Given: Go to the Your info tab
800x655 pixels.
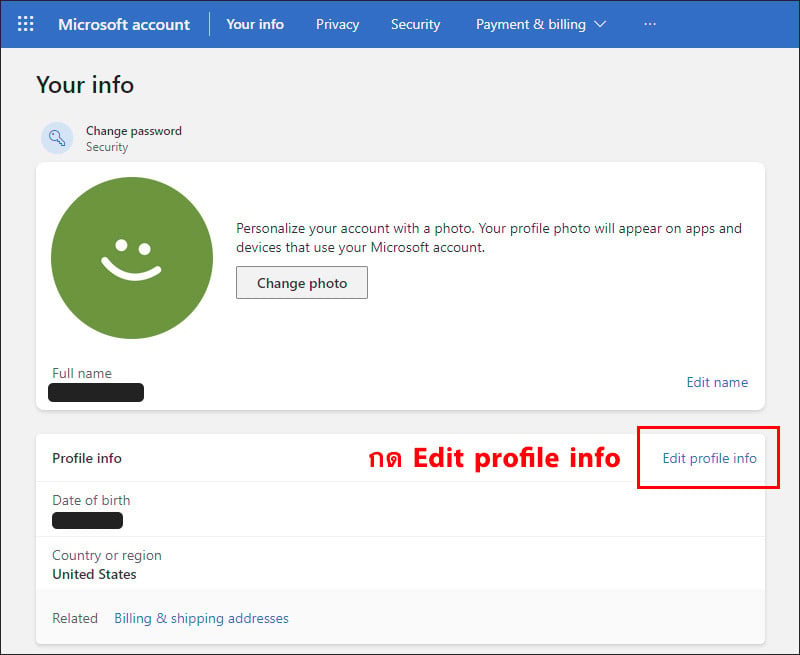Looking at the screenshot, I should pyautogui.click(x=255, y=24).
